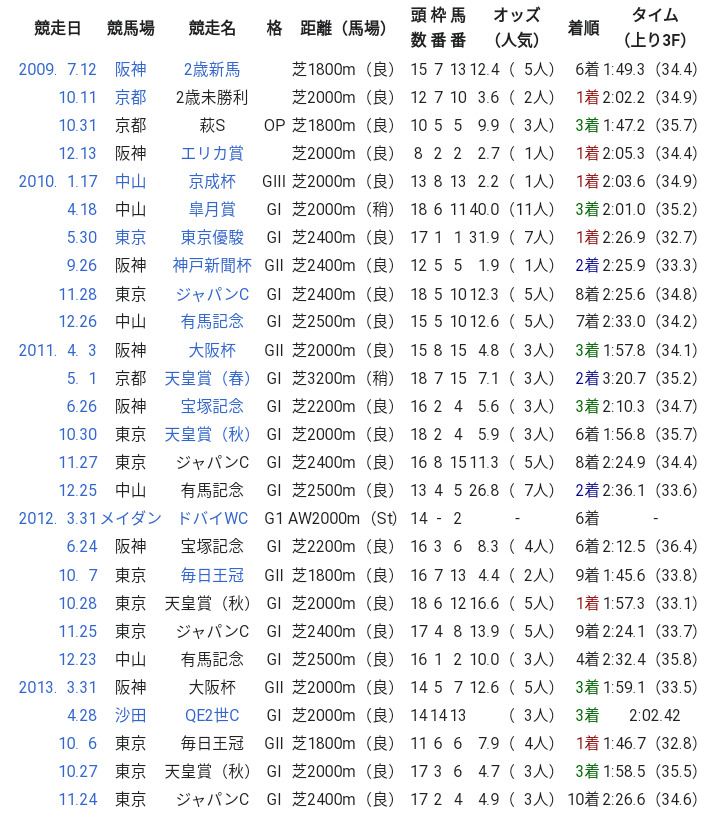Select the AW2000m (St) distance cell
The height and width of the screenshot is (817, 708).
[x=343, y=518]
